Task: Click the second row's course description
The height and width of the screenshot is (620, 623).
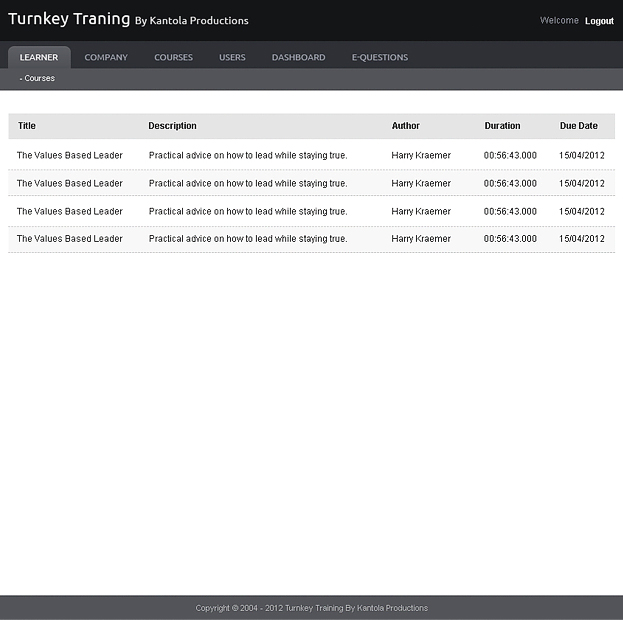Action: pyautogui.click(x=247, y=184)
